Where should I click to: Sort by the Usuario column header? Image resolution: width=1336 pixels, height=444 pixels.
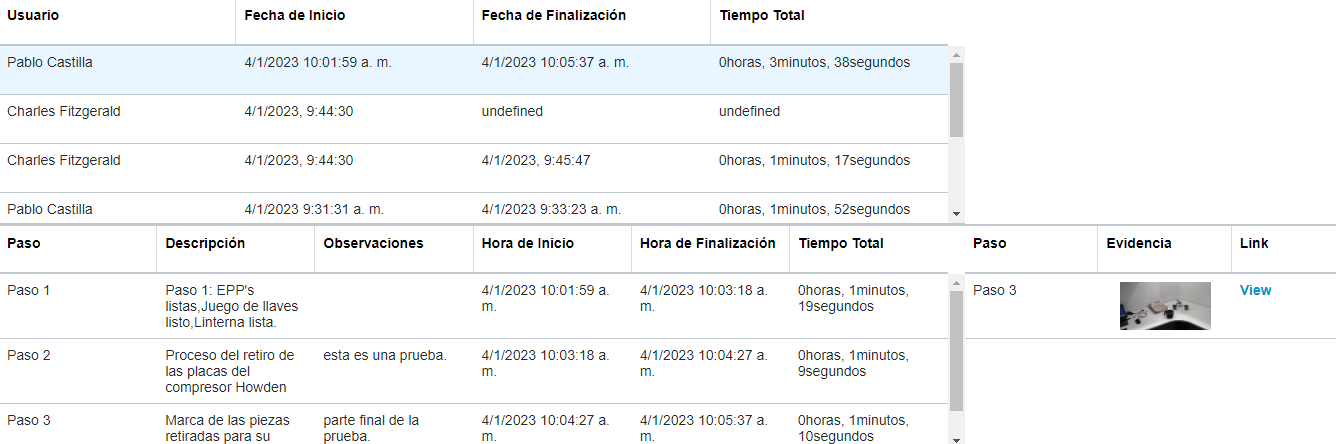(x=33, y=15)
